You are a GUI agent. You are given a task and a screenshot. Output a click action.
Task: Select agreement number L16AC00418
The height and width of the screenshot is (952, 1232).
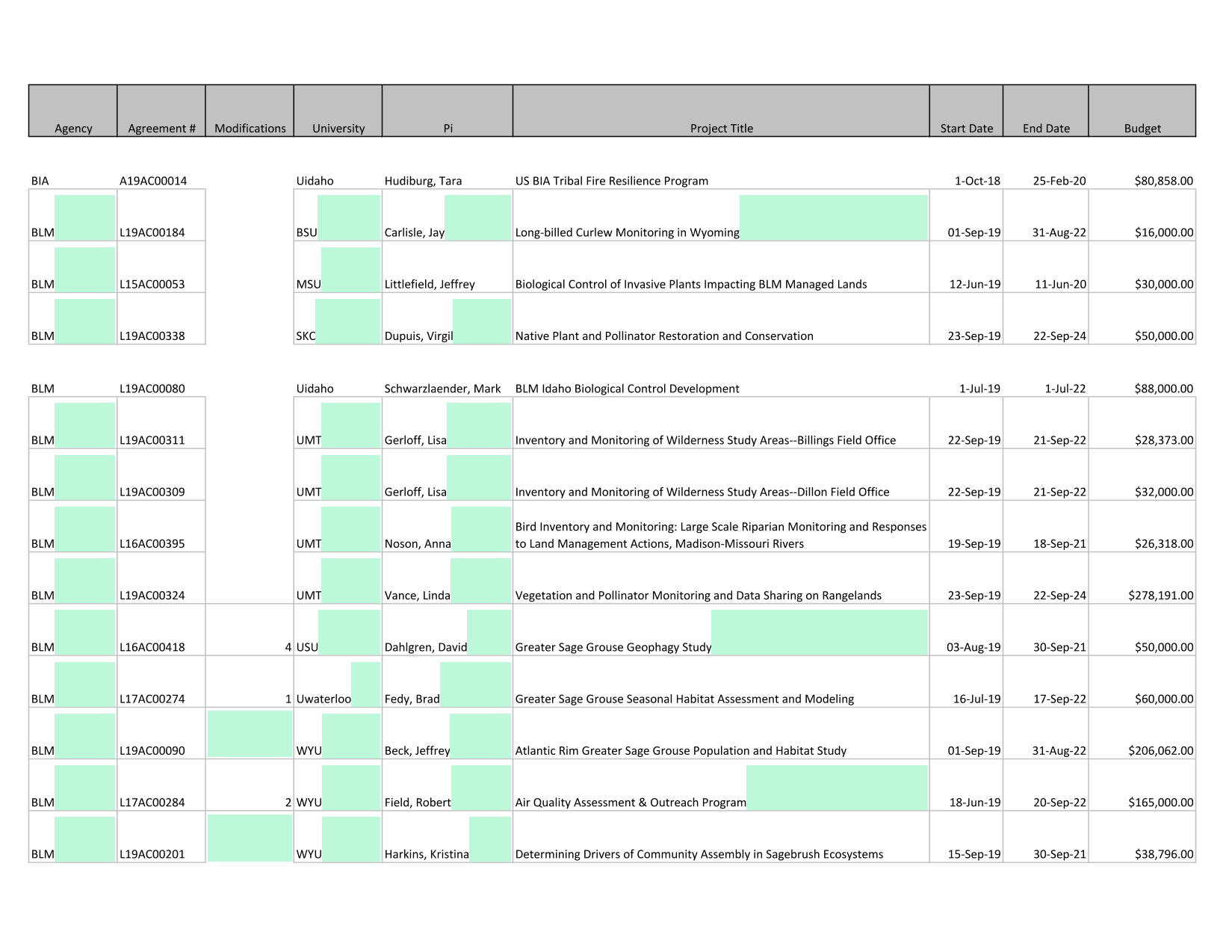point(152,647)
